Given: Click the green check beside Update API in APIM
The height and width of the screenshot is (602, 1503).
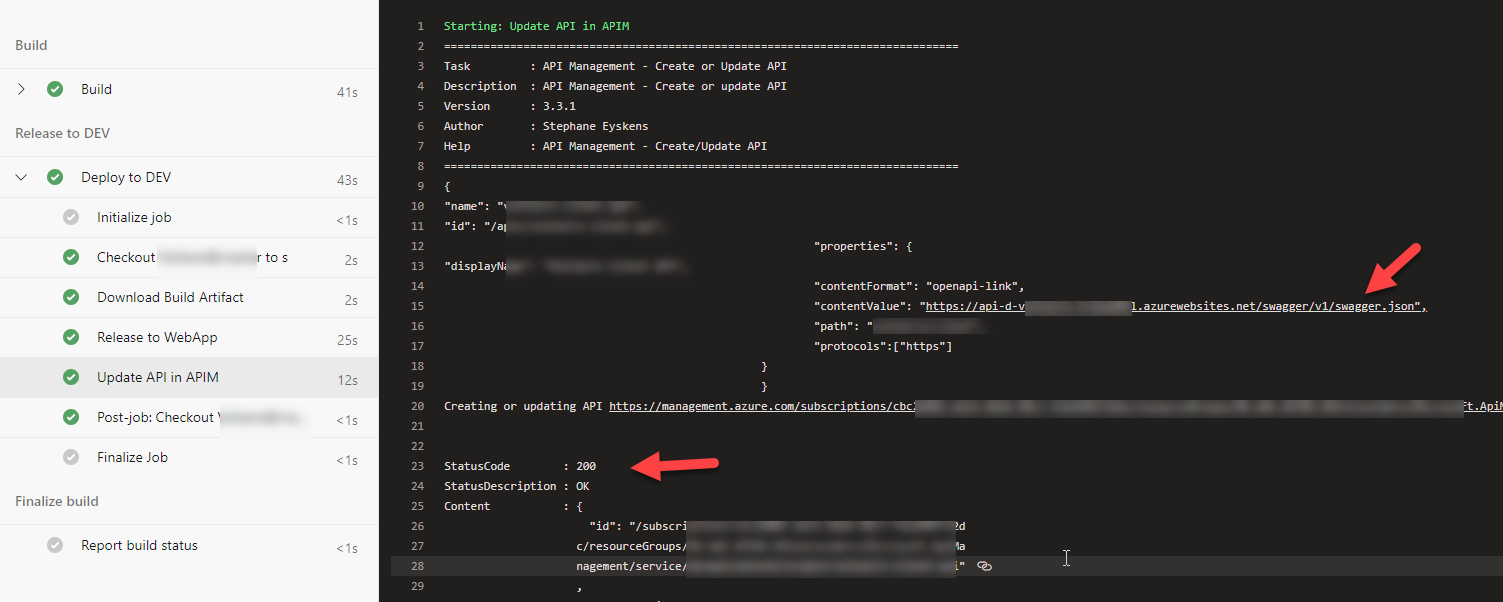Looking at the screenshot, I should [71, 377].
